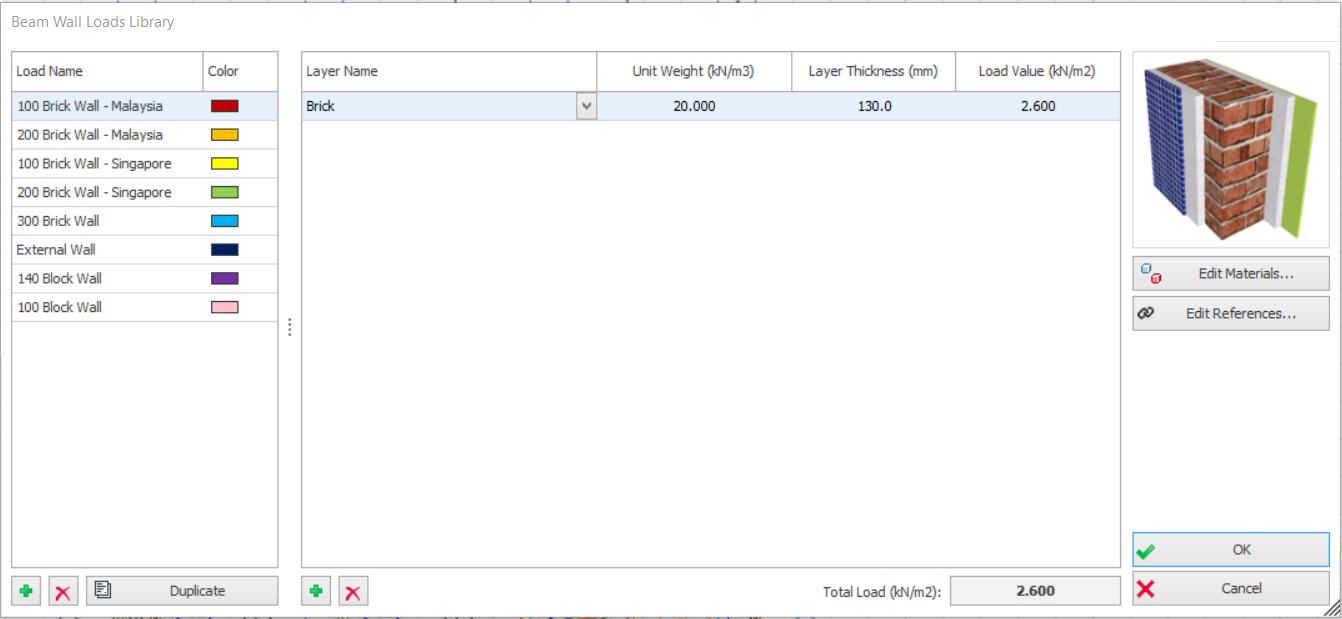Pick red color swatch of 100 Brick Wall - Malaysia
This screenshot has width=1342, height=619.
(x=225, y=106)
